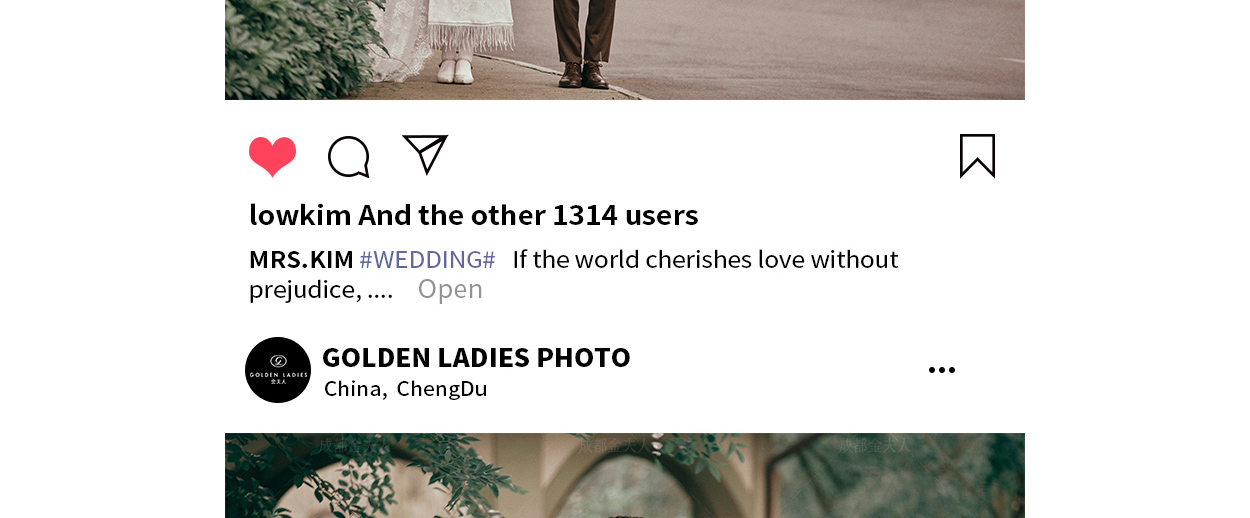Tap the bride's white shoes in photo
The width and height of the screenshot is (1250, 518).
(x=456, y=70)
